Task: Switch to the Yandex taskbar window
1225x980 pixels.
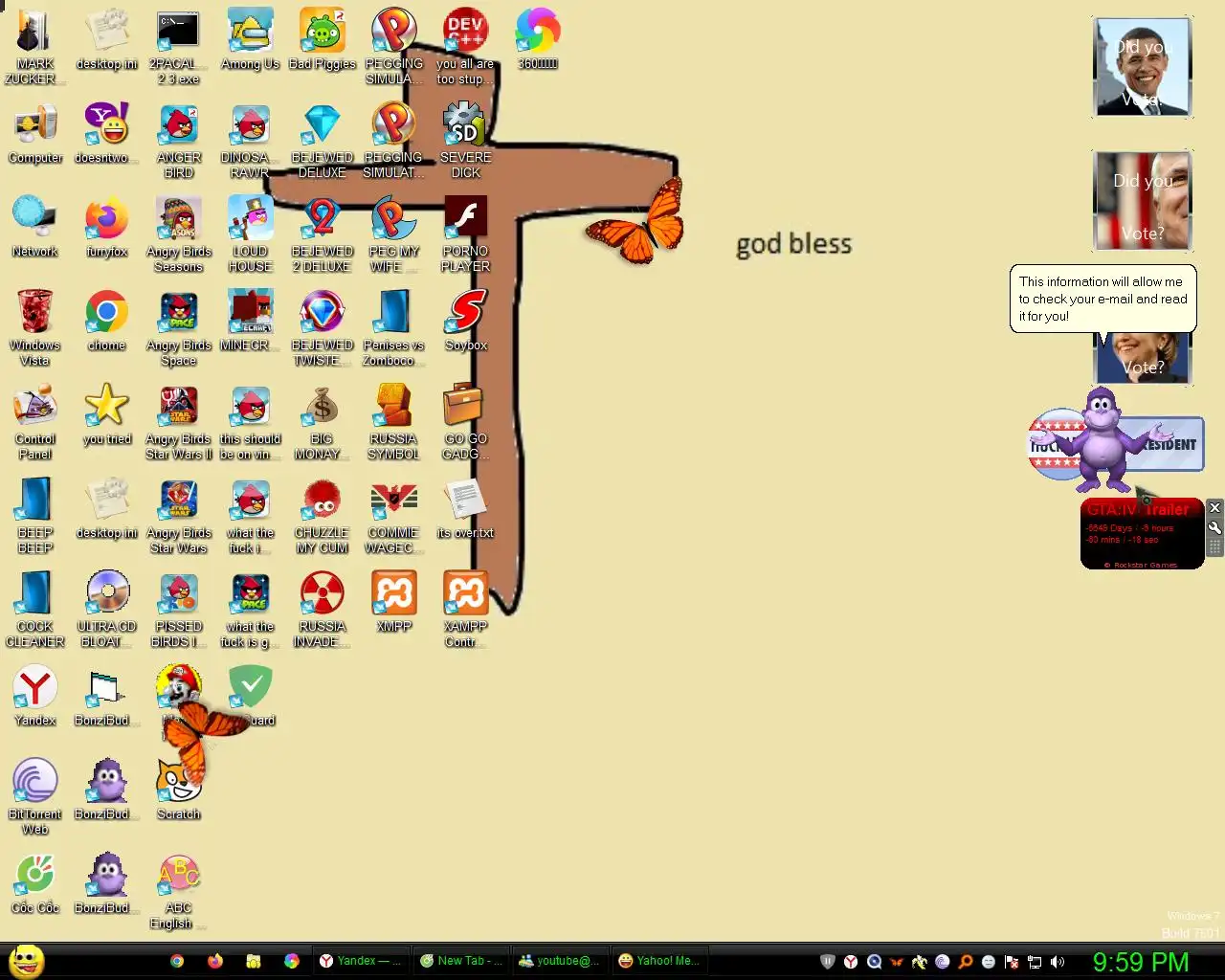Action: [362, 961]
